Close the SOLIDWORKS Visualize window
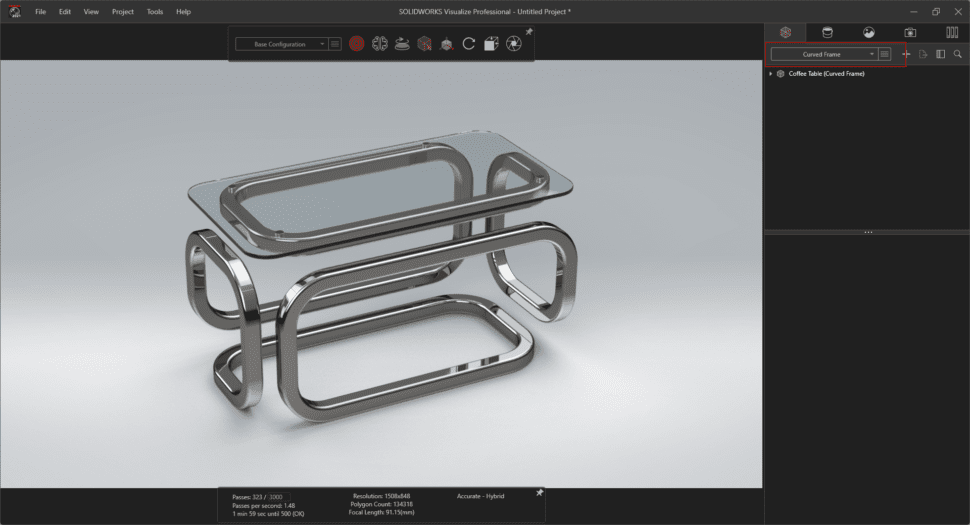970x525 pixels. point(958,12)
